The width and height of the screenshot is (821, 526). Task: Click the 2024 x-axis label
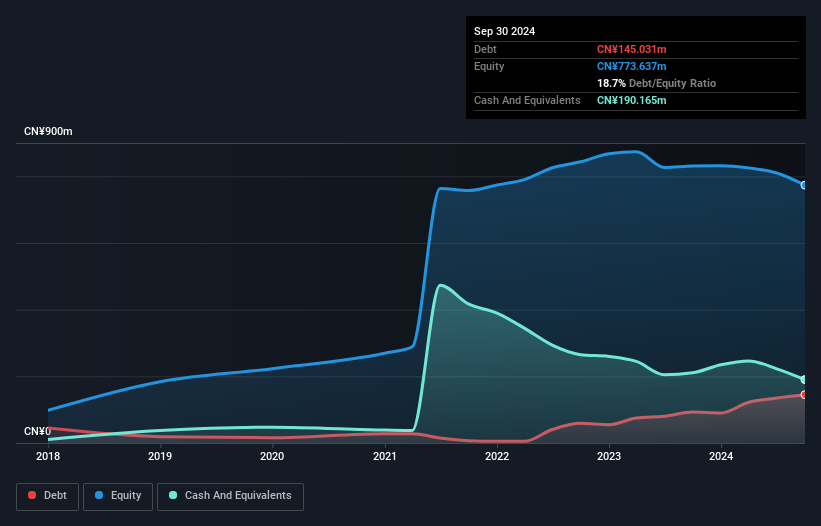coord(721,456)
